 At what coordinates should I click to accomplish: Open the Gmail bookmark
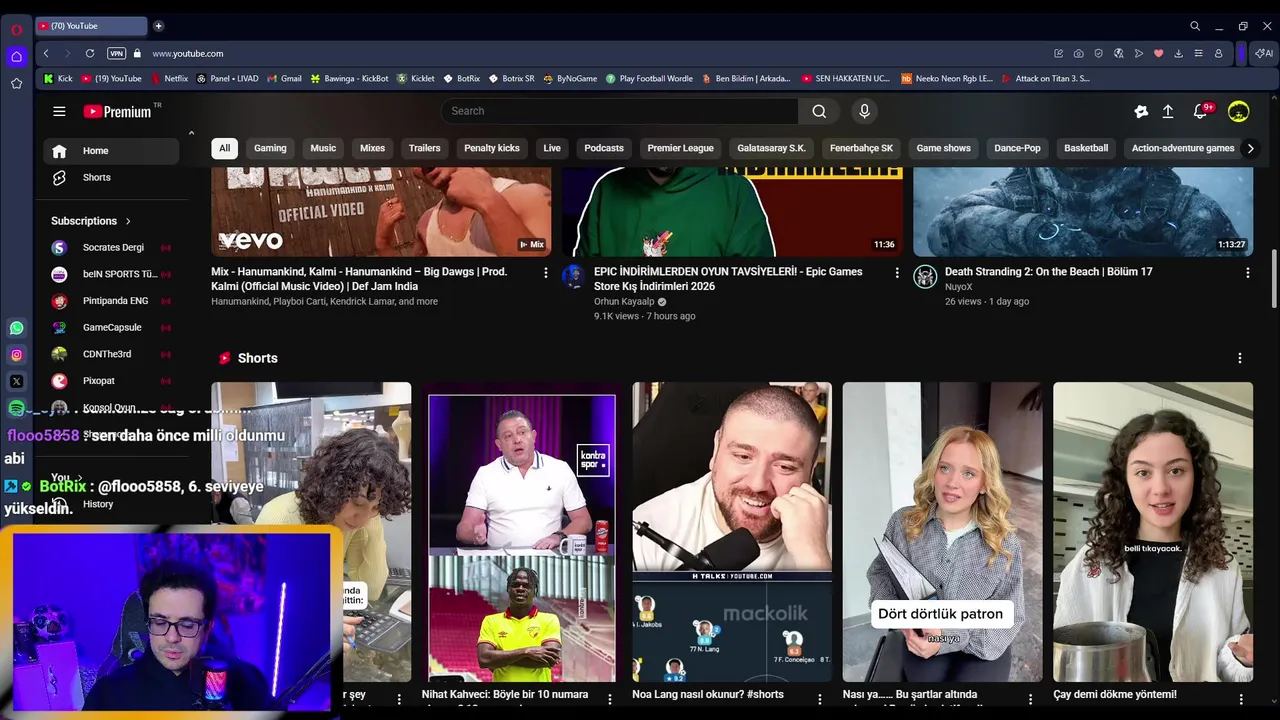click(x=284, y=78)
